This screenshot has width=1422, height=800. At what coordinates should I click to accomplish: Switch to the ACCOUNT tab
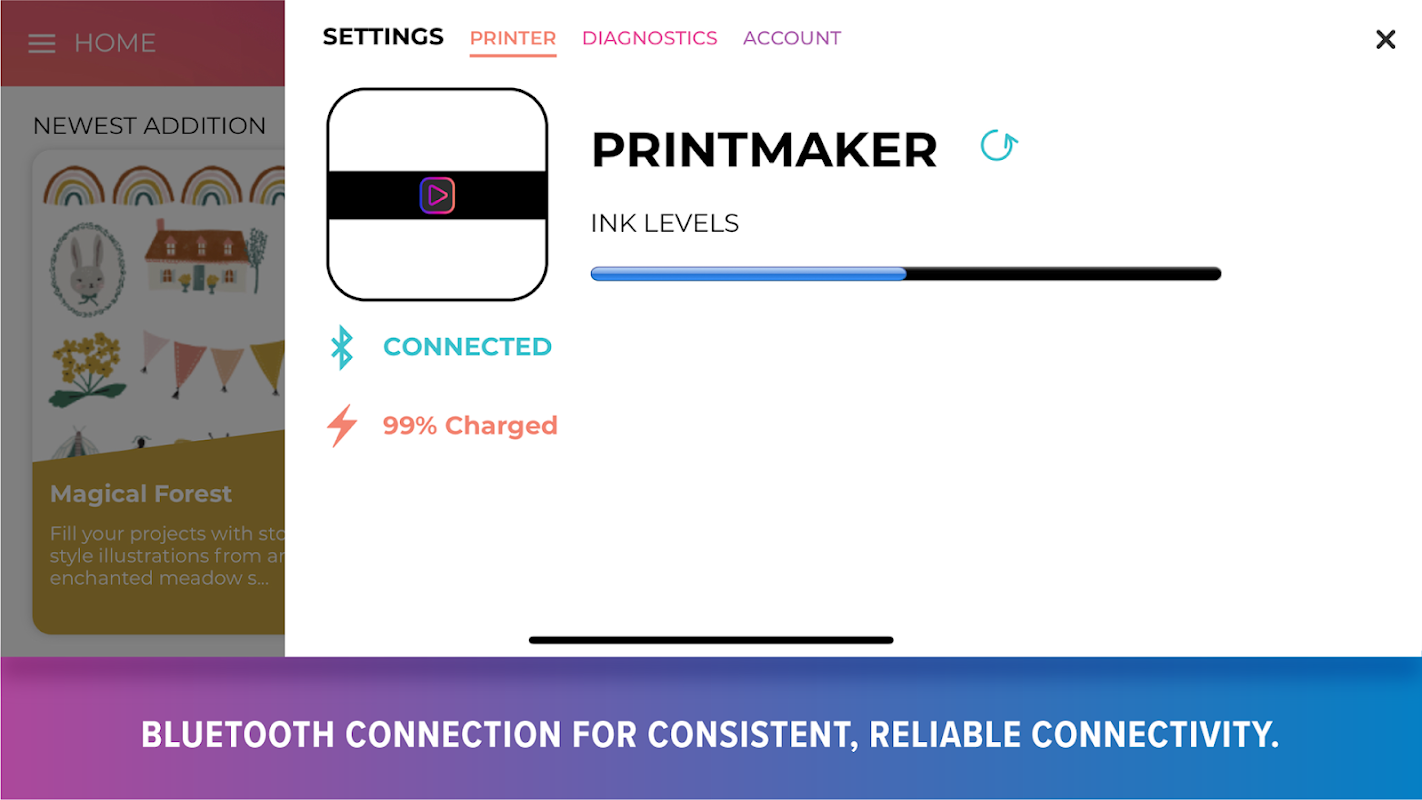point(791,38)
